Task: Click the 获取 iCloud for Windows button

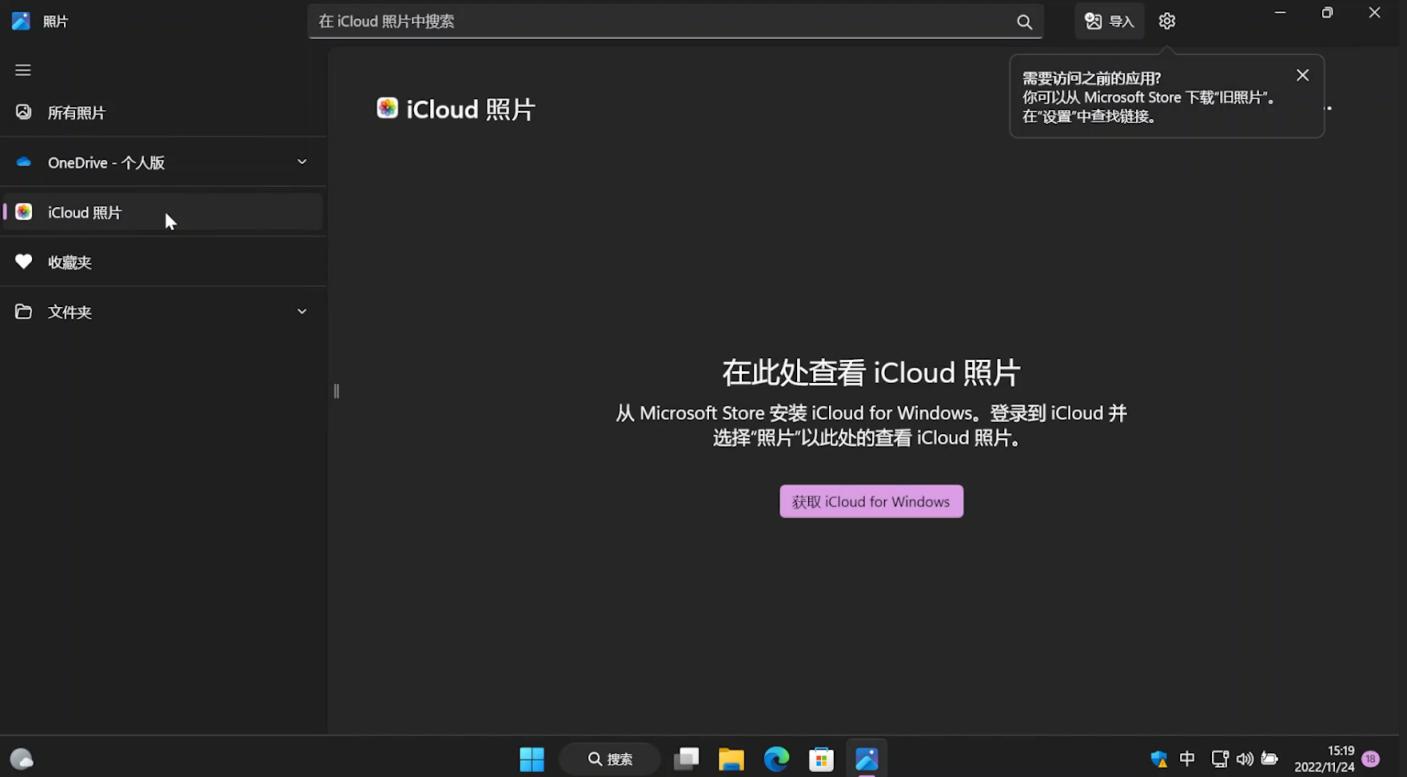Action: point(870,501)
